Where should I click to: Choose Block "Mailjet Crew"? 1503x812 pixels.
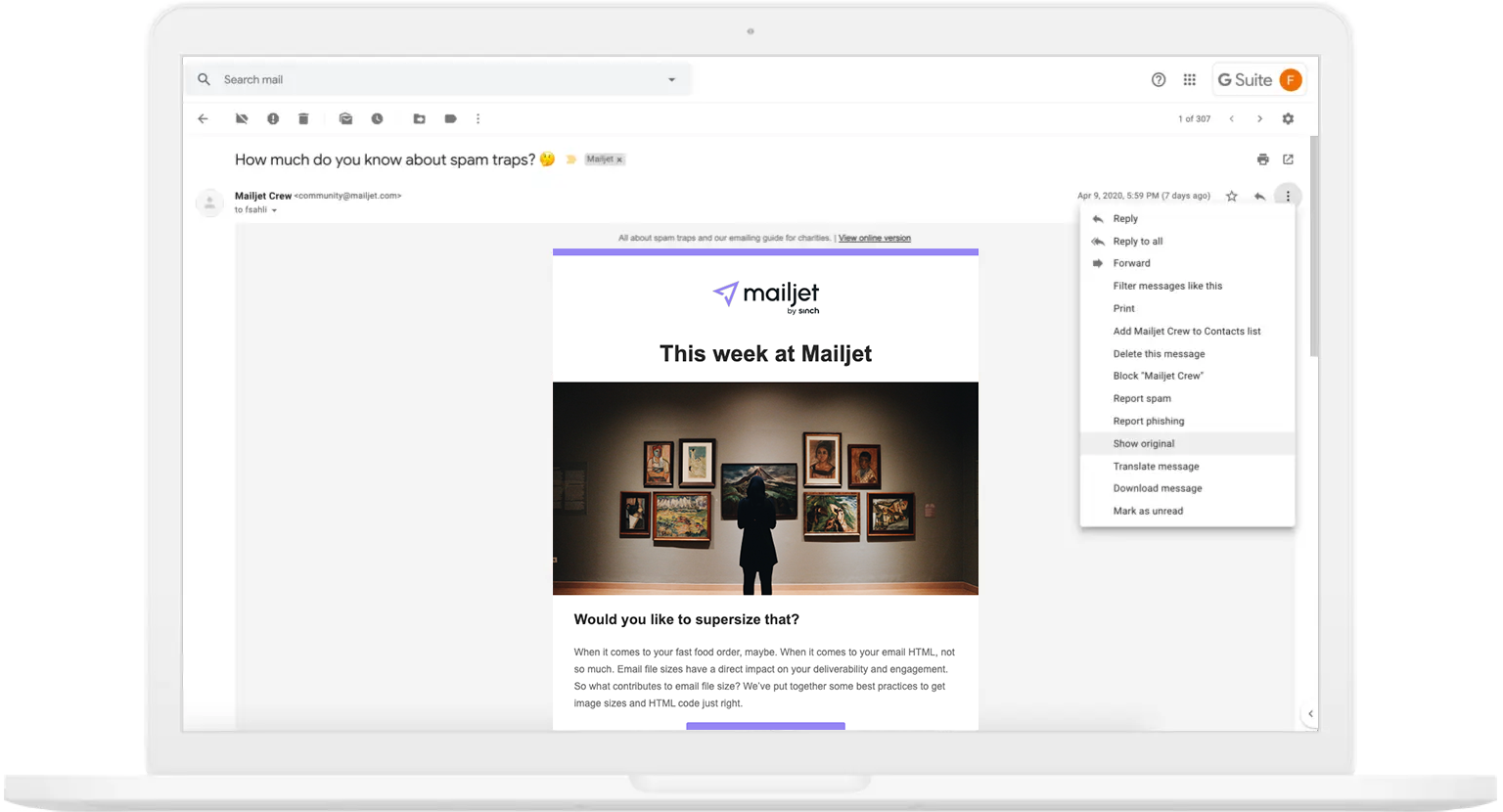click(1187, 376)
